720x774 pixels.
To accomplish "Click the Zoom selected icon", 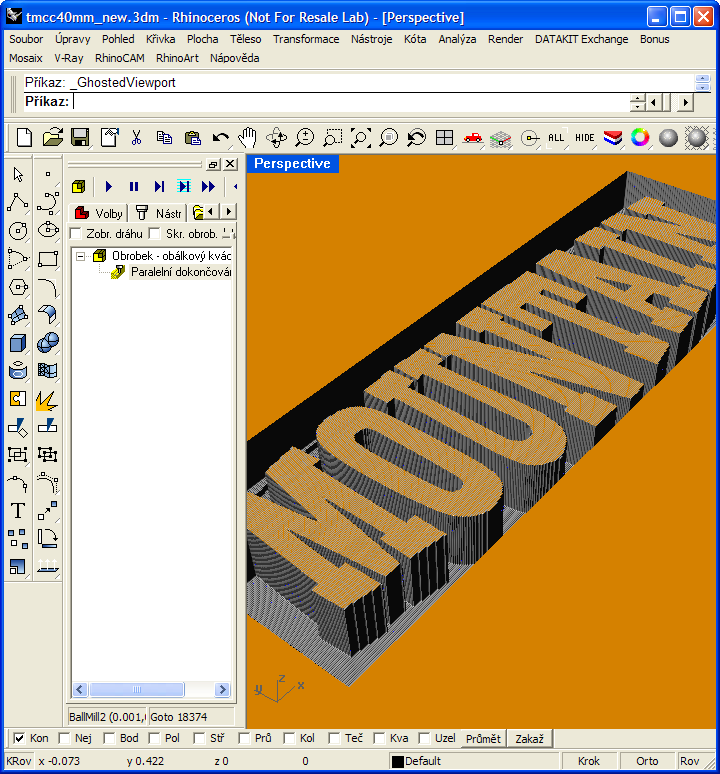I will coord(388,138).
